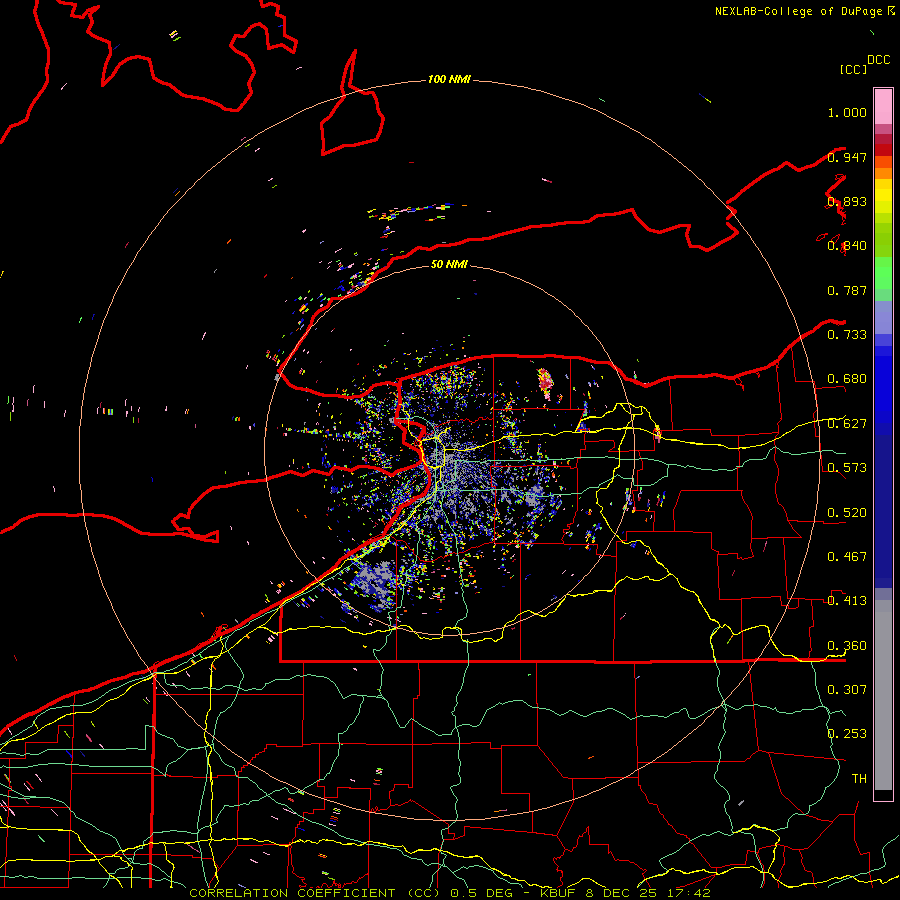Click the 0.787 scale value
The height and width of the screenshot is (900, 900).
coord(847,290)
